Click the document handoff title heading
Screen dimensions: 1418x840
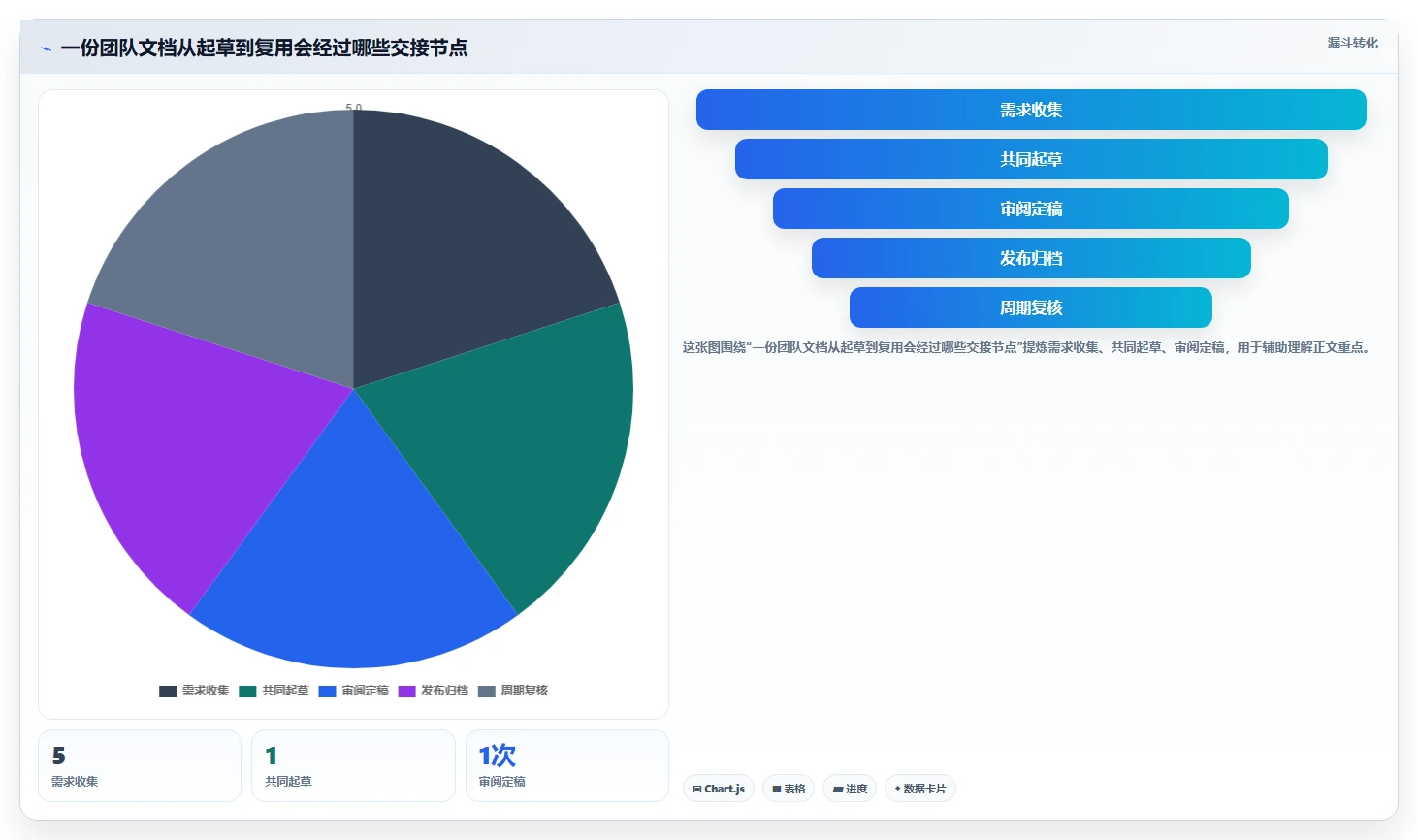(x=264, y=48)
